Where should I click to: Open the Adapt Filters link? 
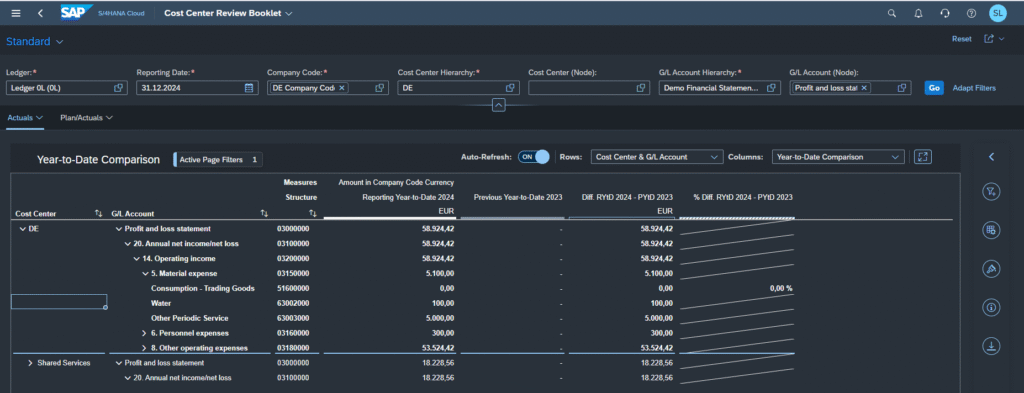click(x=974, y=87)
